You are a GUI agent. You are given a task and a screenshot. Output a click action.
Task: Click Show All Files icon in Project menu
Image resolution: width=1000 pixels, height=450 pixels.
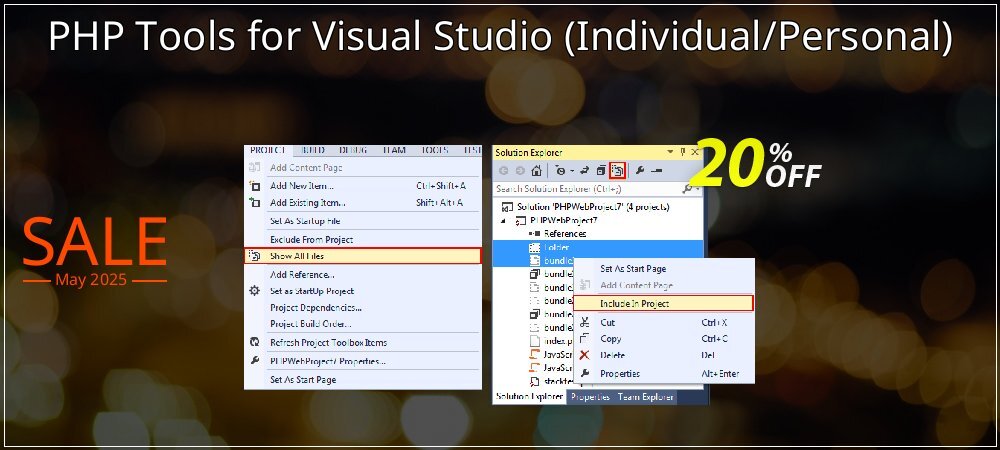[x=254, y=256]
